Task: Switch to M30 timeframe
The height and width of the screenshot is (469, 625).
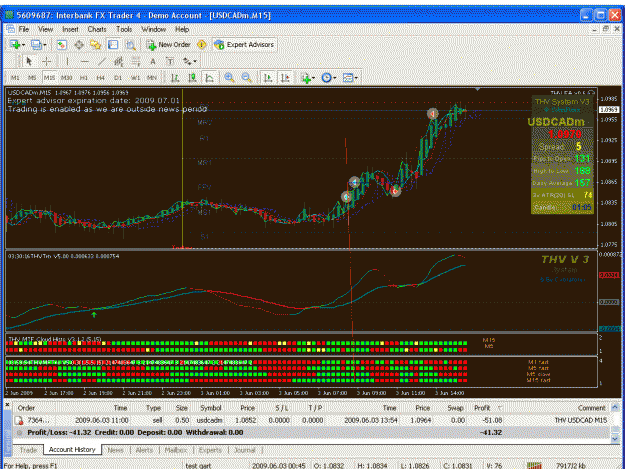Action: 67,78
